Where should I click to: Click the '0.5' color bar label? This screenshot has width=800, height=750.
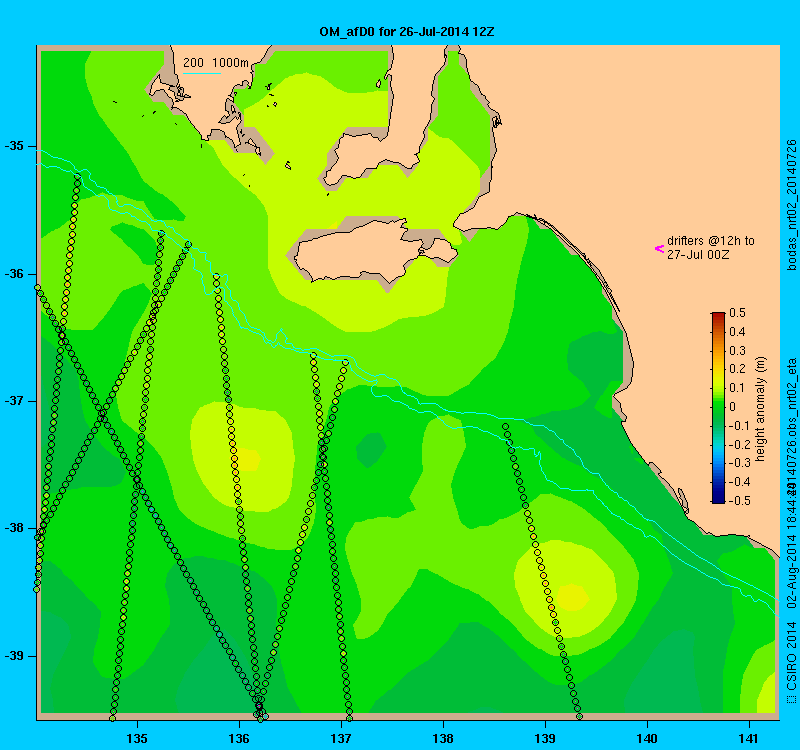pyautogui.click(x=737, y=313)
